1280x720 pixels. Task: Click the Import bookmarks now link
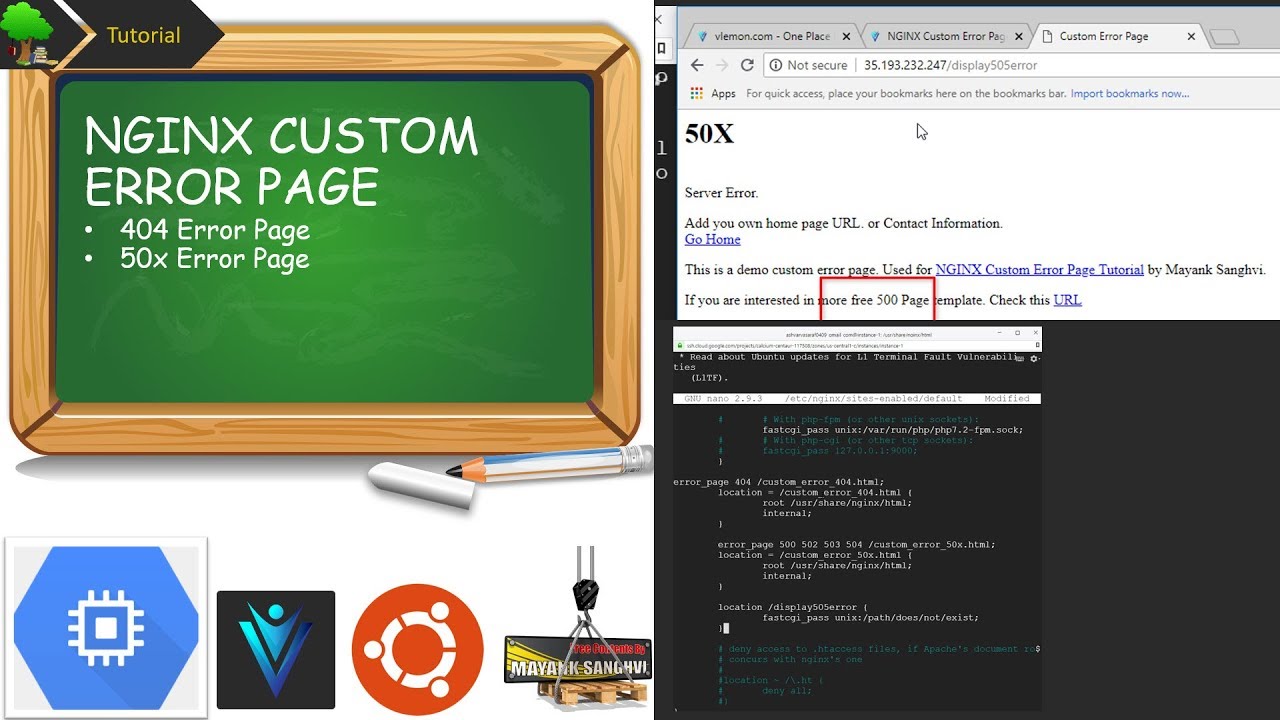coord(1130,93)
